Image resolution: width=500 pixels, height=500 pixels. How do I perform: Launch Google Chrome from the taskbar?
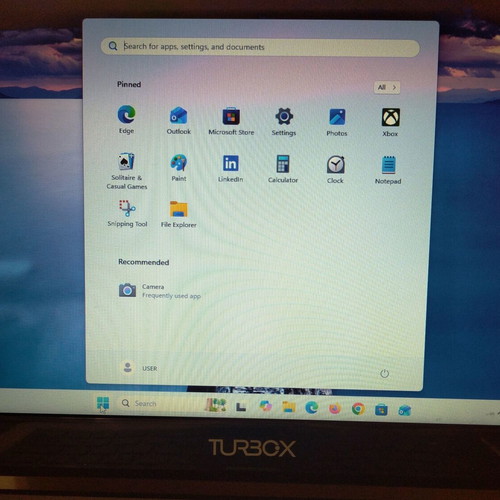tap(358, 409)
